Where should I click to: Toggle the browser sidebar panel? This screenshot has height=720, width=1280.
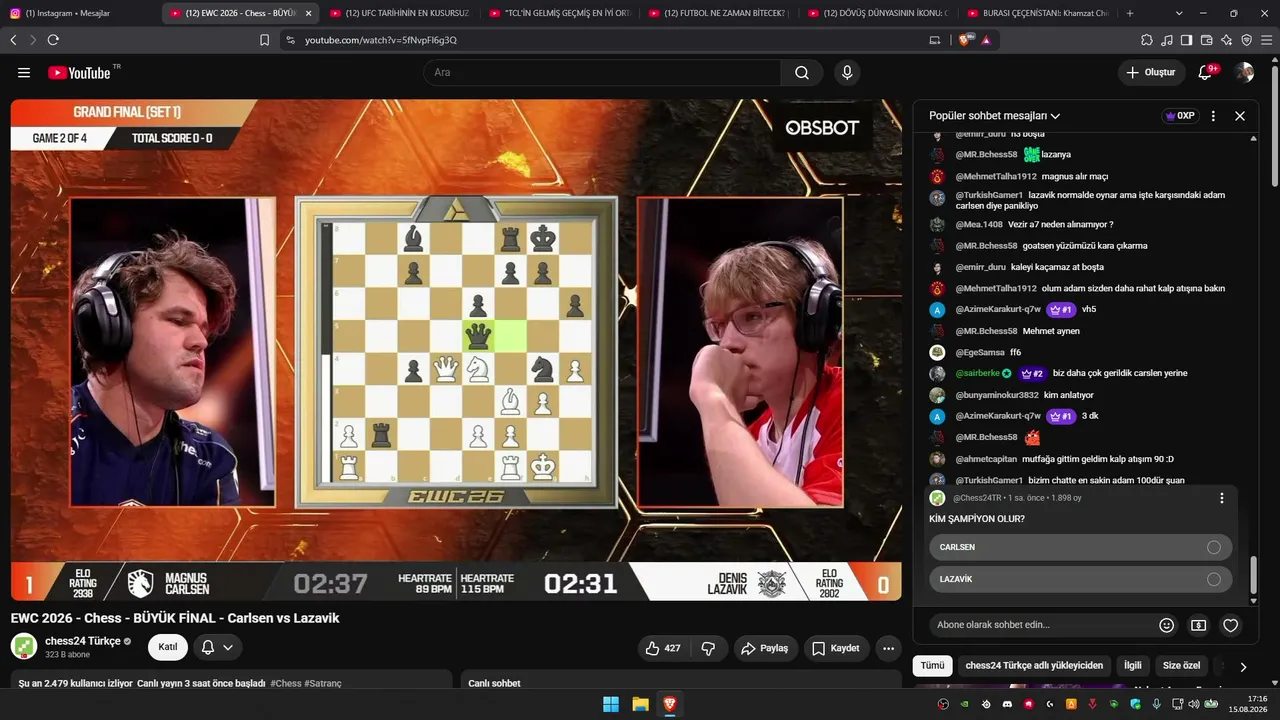[1186, 40]
